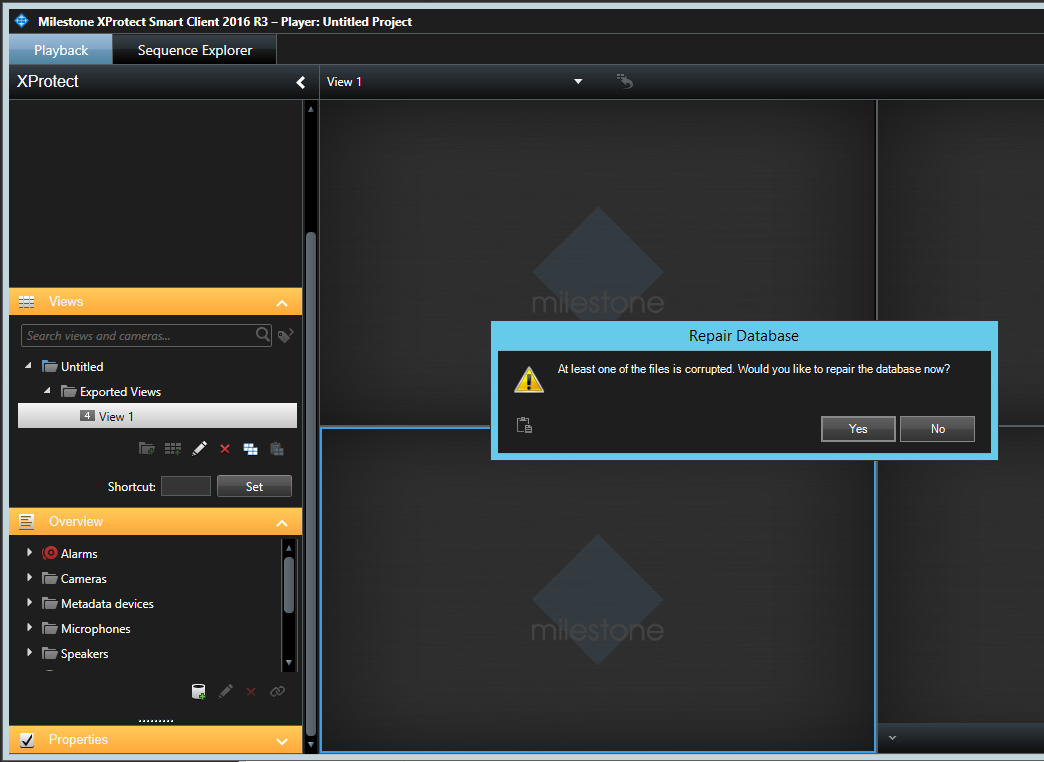Open the link icon in the Overview panel
Screen dimensions: 1044x762
click(277, 691)
